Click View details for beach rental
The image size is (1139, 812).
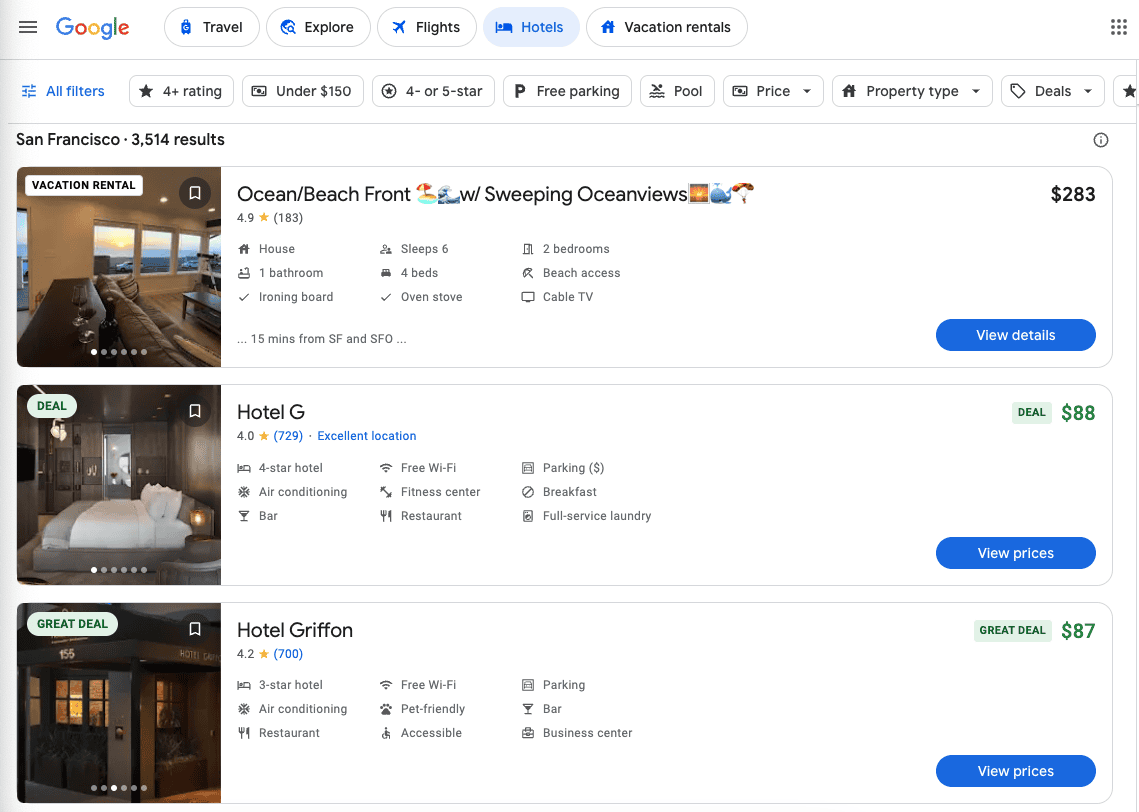[x=1015, y=335]
